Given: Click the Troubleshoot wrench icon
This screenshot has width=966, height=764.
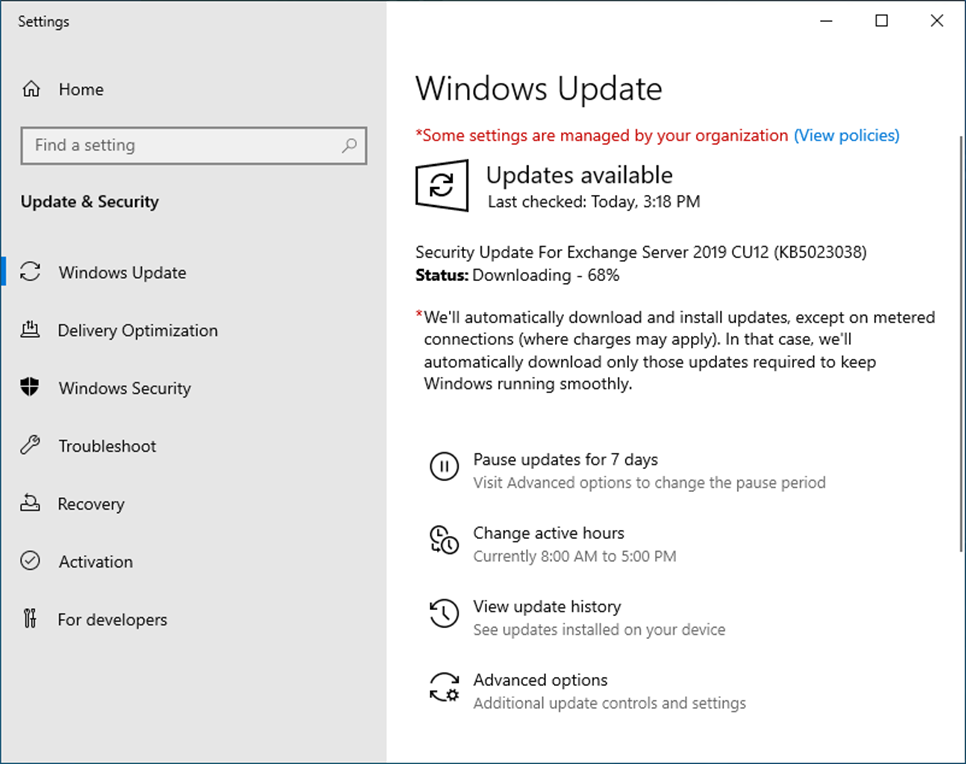Looking at the screenshot, I should pyautogui.click(x=31, y=446).
